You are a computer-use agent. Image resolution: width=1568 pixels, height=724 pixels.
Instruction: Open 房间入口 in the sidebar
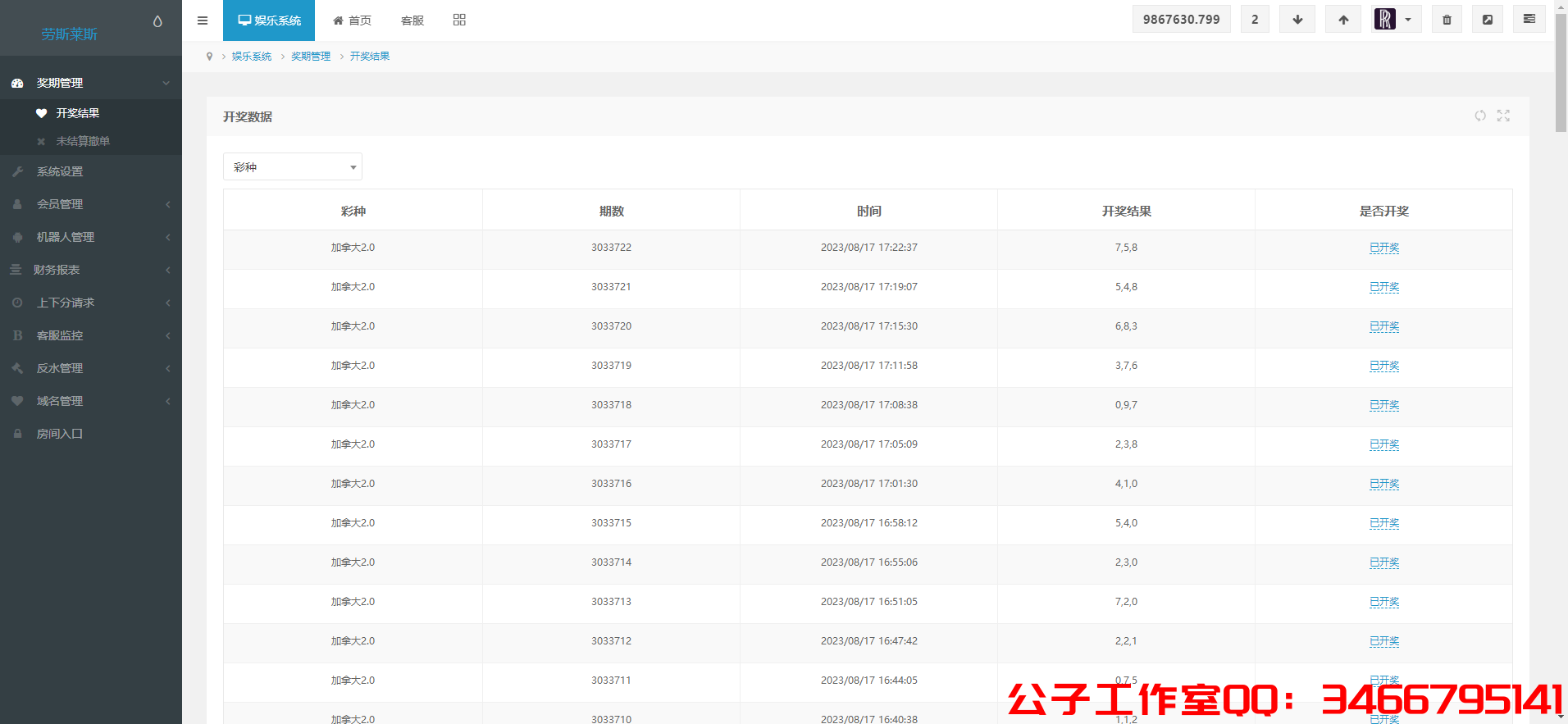(x=60, y=434)
